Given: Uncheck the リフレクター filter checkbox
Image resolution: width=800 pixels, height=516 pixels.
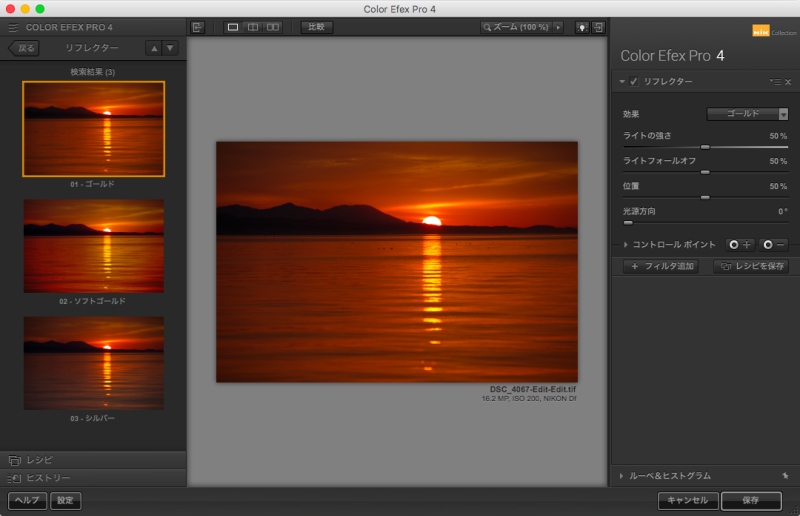Looking at the screenshot, I should 634,82.
